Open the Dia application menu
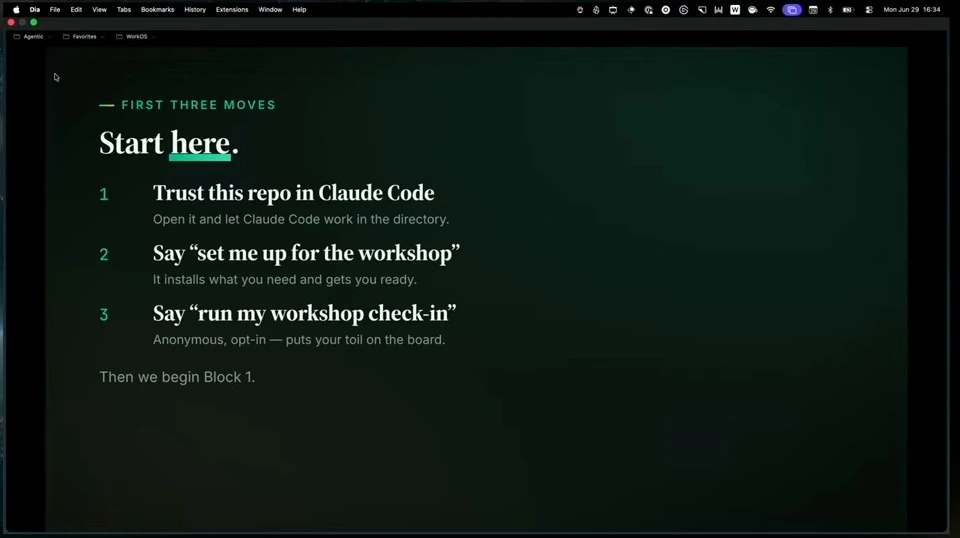Screen dimensions: 960x538 click(35, 10)
